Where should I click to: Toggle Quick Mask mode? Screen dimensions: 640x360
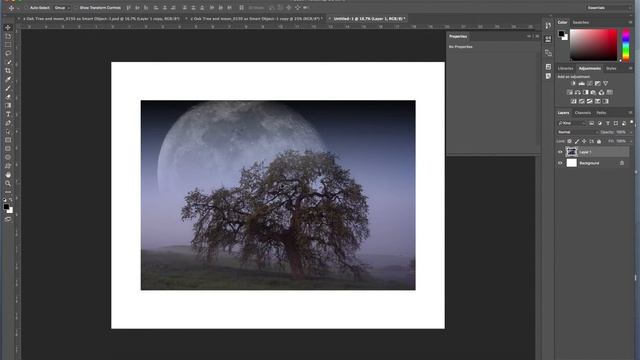click(x=8, y=219)
